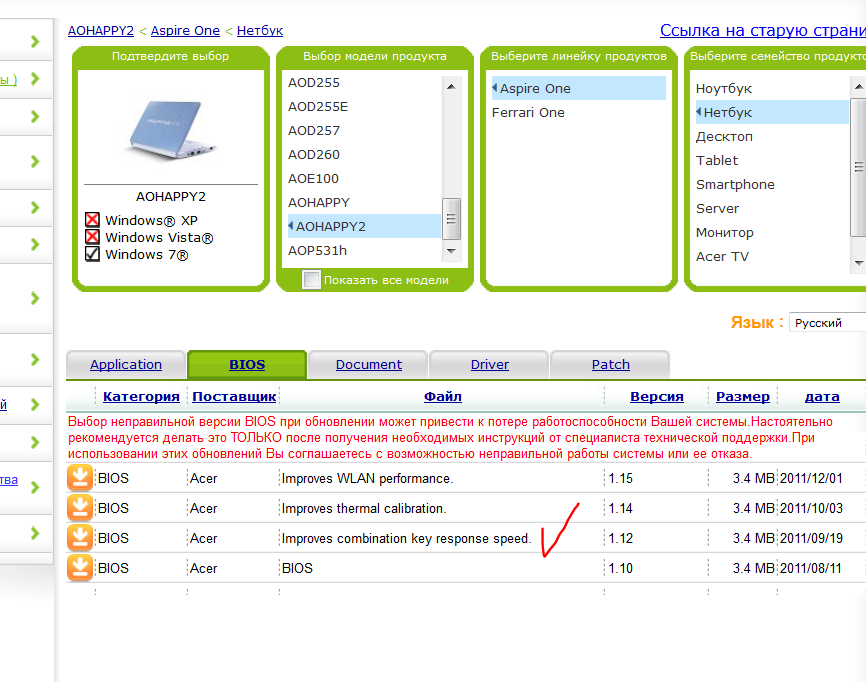This screenshot has width=866, height=682.
Task: Select AOP531h model
Action: point(364,251)
